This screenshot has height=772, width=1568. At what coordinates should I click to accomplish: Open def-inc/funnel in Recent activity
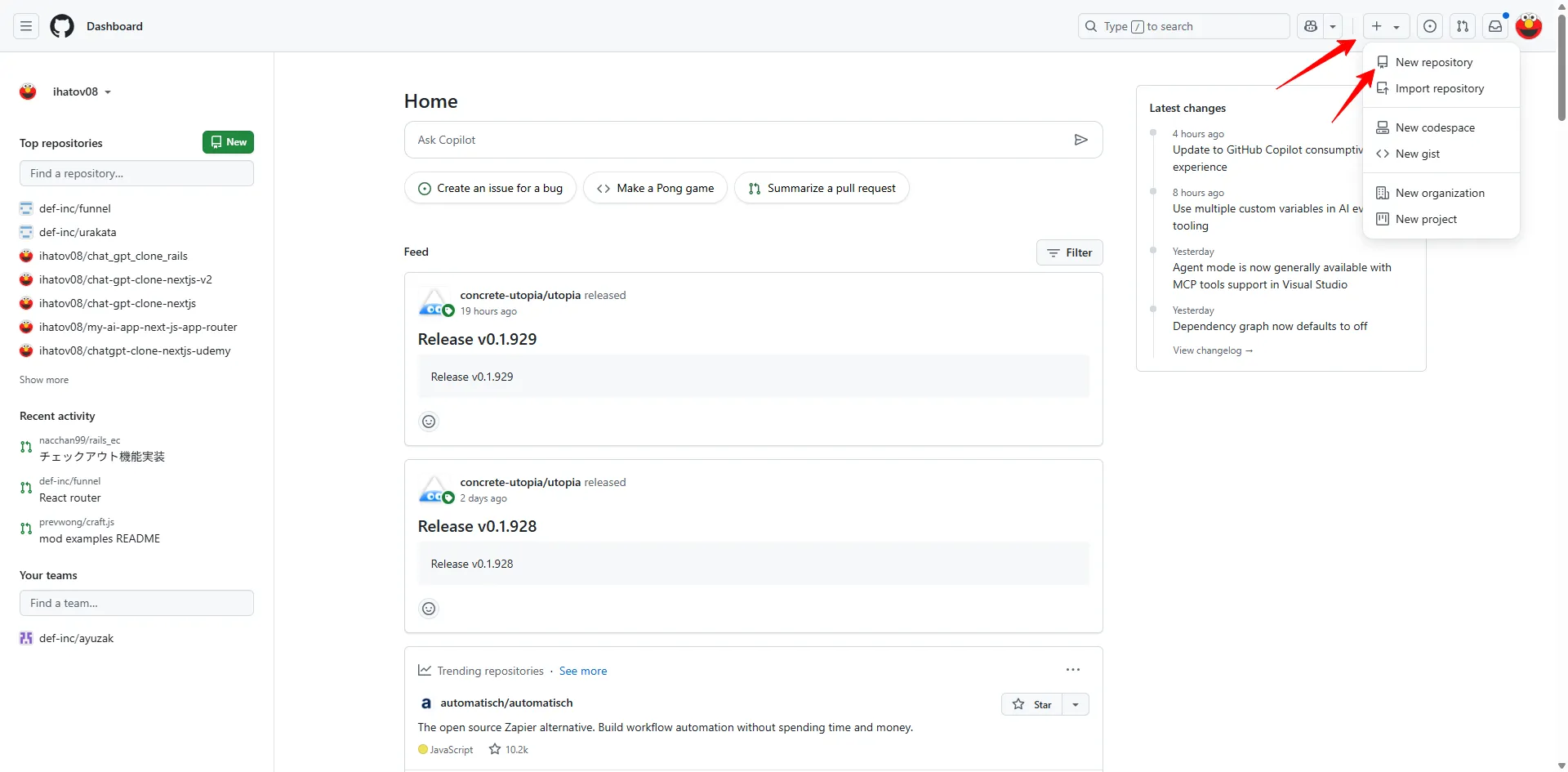69,481
